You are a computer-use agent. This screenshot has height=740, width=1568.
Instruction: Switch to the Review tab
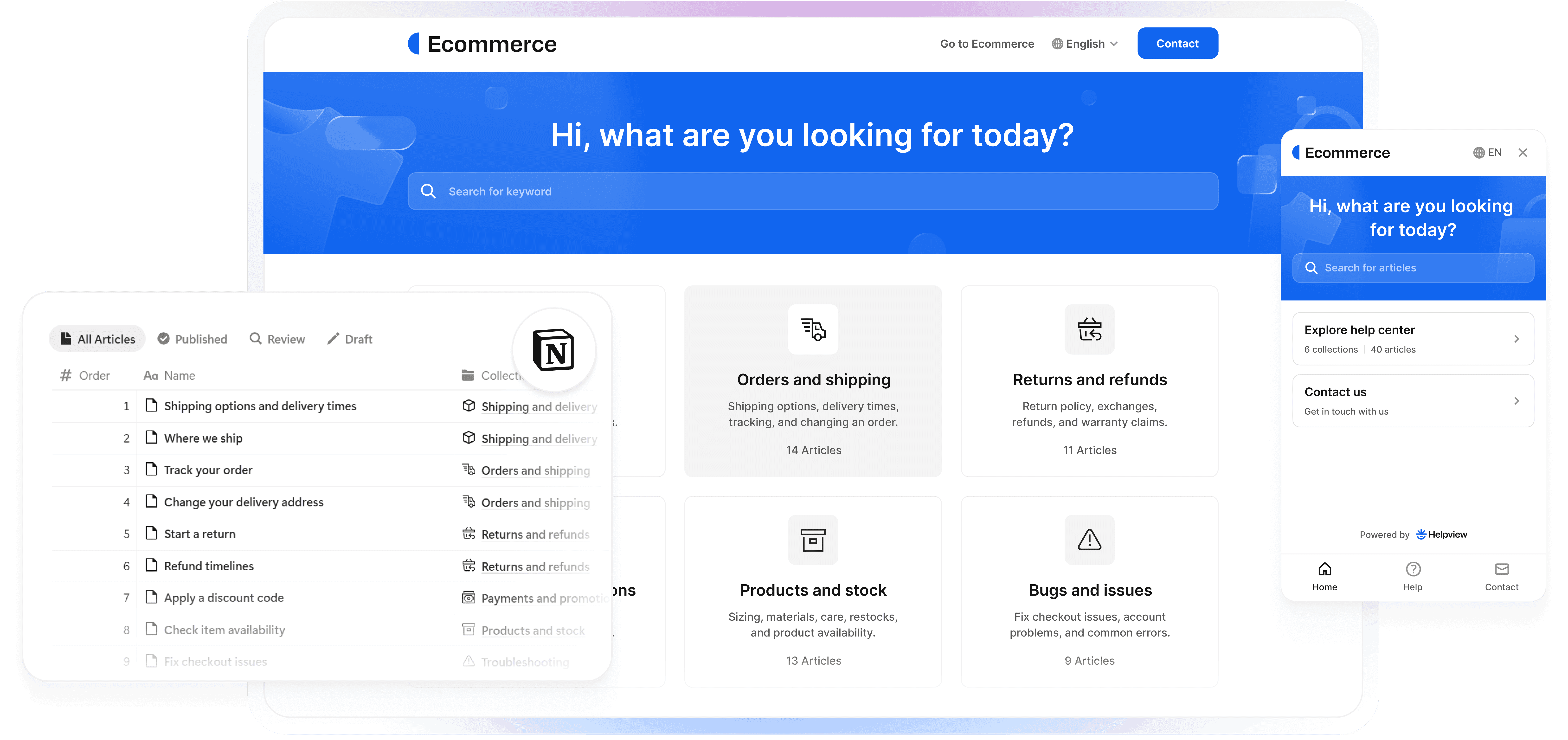click(x=277, y=339)
